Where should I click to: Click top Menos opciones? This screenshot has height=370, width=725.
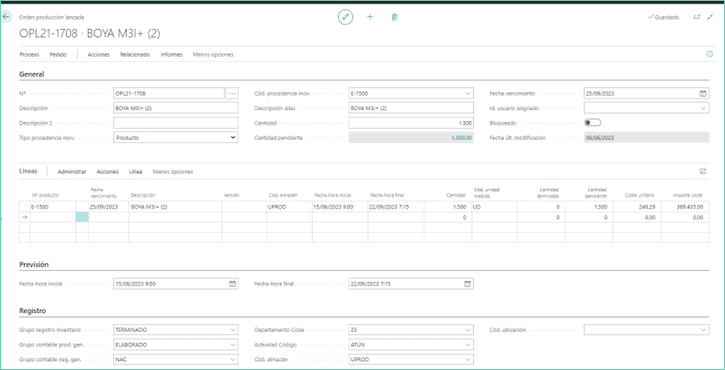pyautogui.click(x=213, y=55)
